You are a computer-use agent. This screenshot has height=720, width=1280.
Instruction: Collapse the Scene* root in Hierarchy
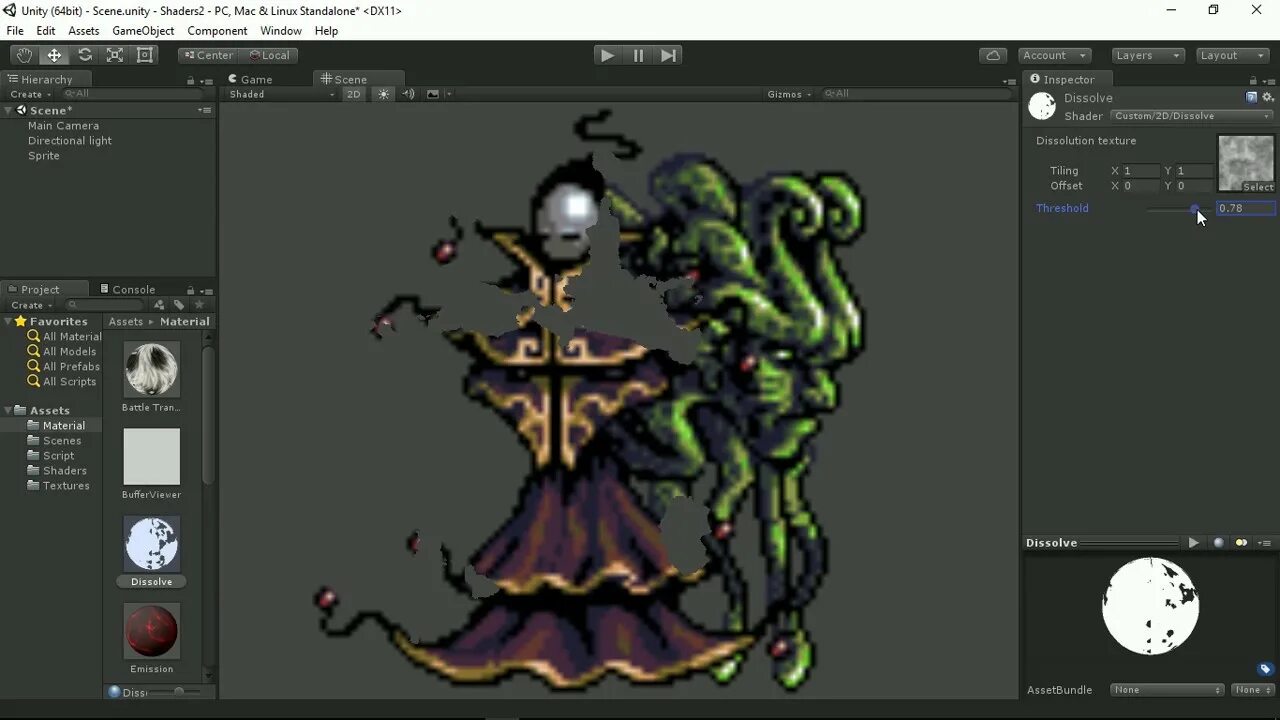click(x=8, y=110)
